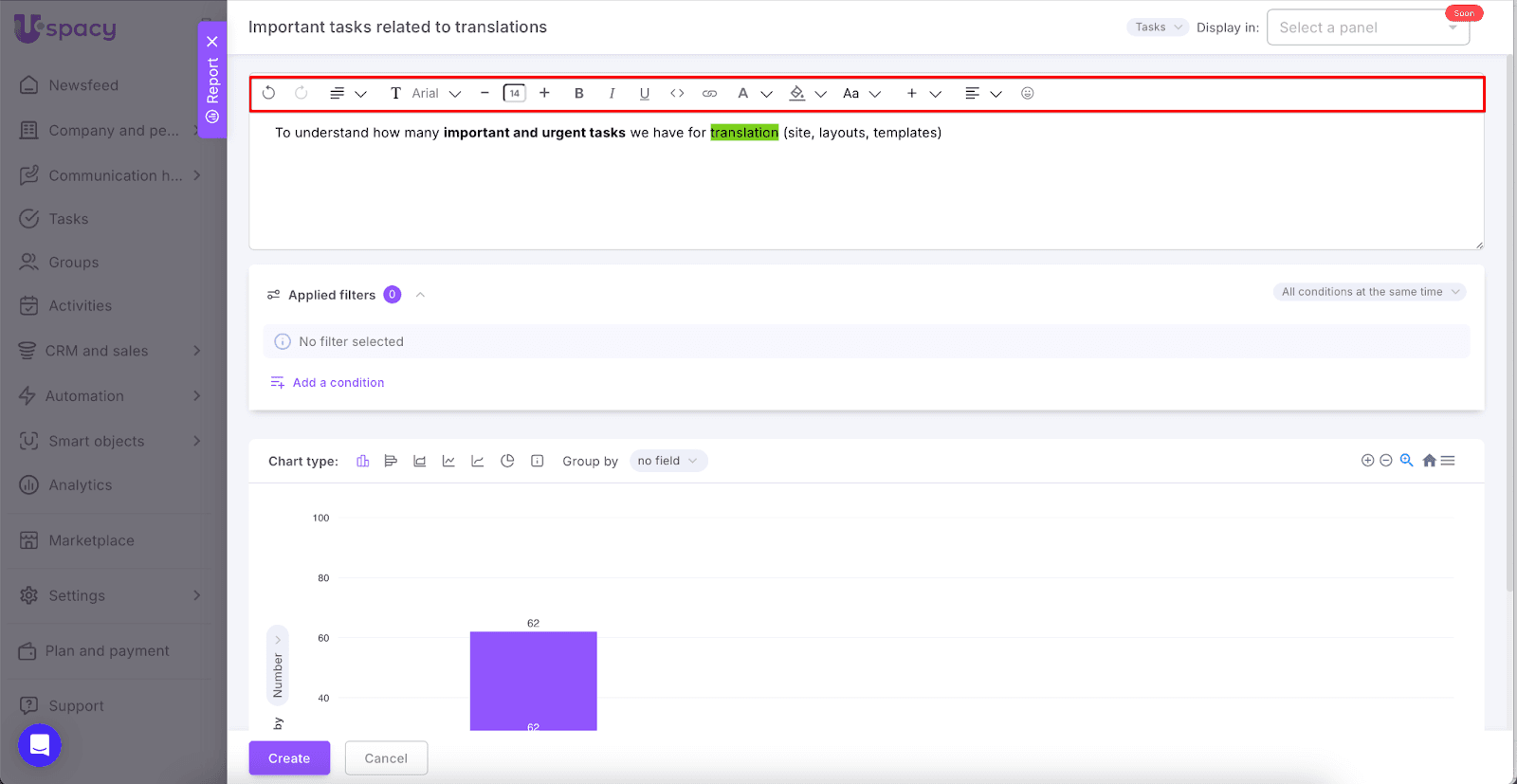Expand the All conditions at the same time dropdown
Screen dimensions: 1517x784
pos(1369,292)
